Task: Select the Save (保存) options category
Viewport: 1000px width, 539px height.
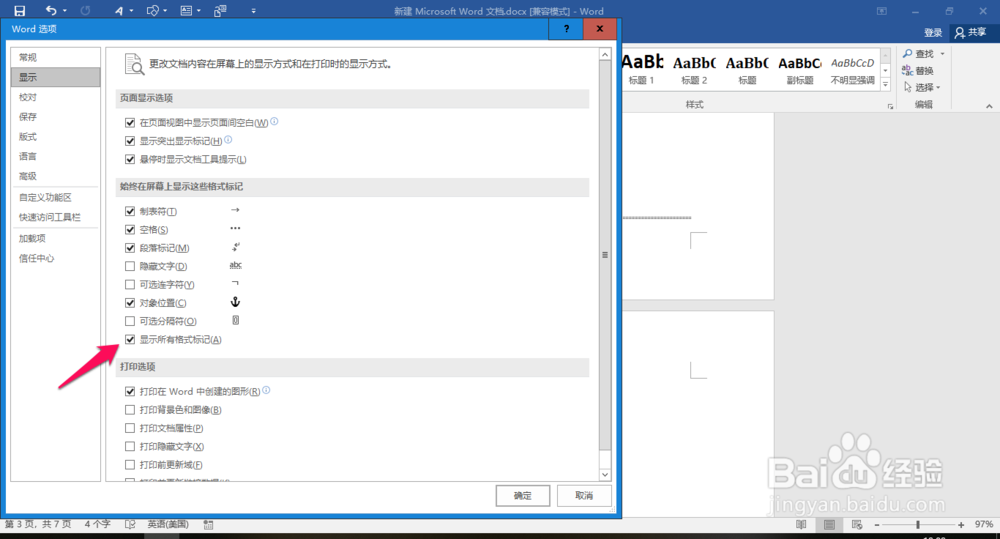Action: (x=55, y=117)
